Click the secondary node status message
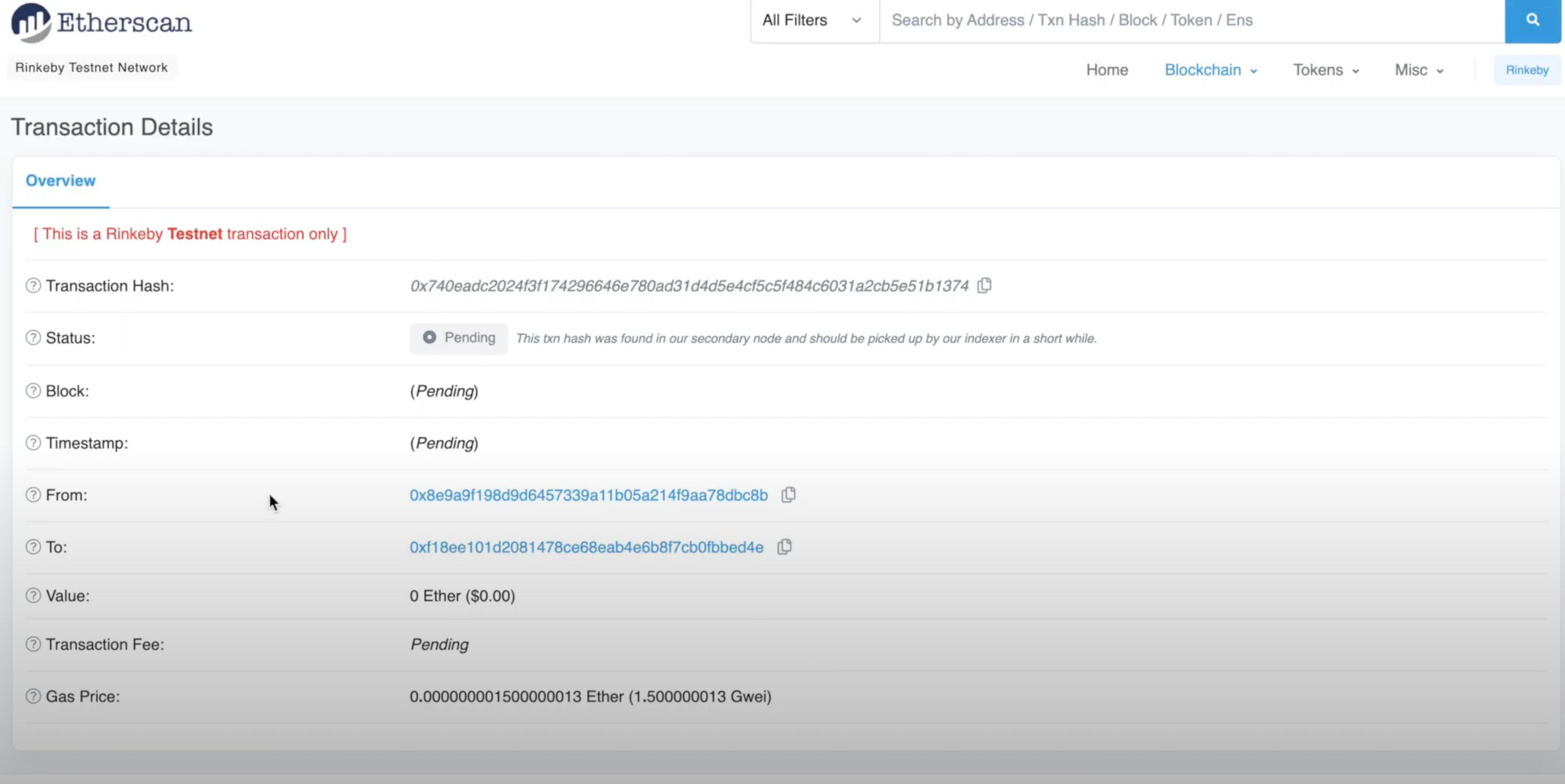Screen dimensions: 1565x784 tap(806, 338)
